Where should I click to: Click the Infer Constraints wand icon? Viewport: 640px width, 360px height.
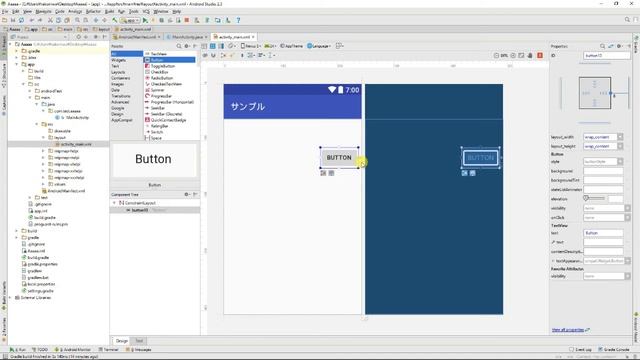click(x=232, y=55)
